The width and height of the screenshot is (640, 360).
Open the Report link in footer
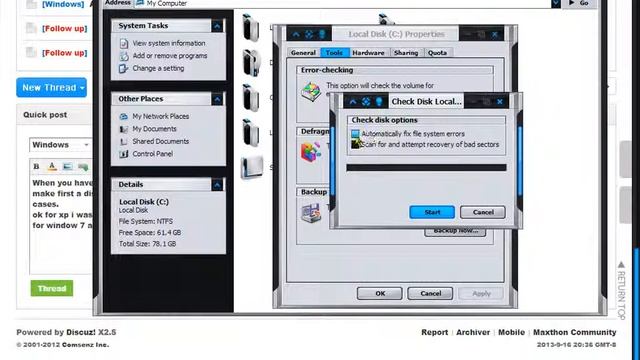434,332
